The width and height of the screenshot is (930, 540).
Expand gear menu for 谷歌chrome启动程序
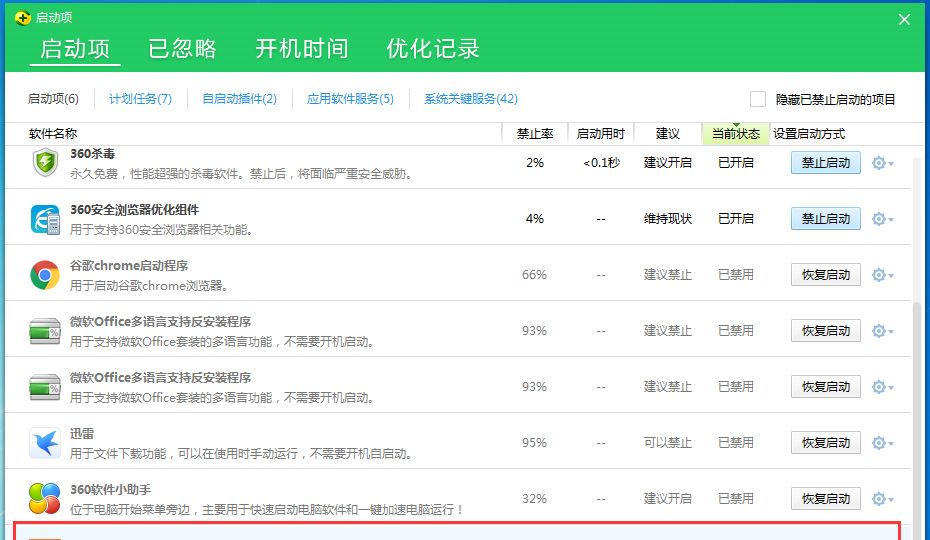[881, 275]
